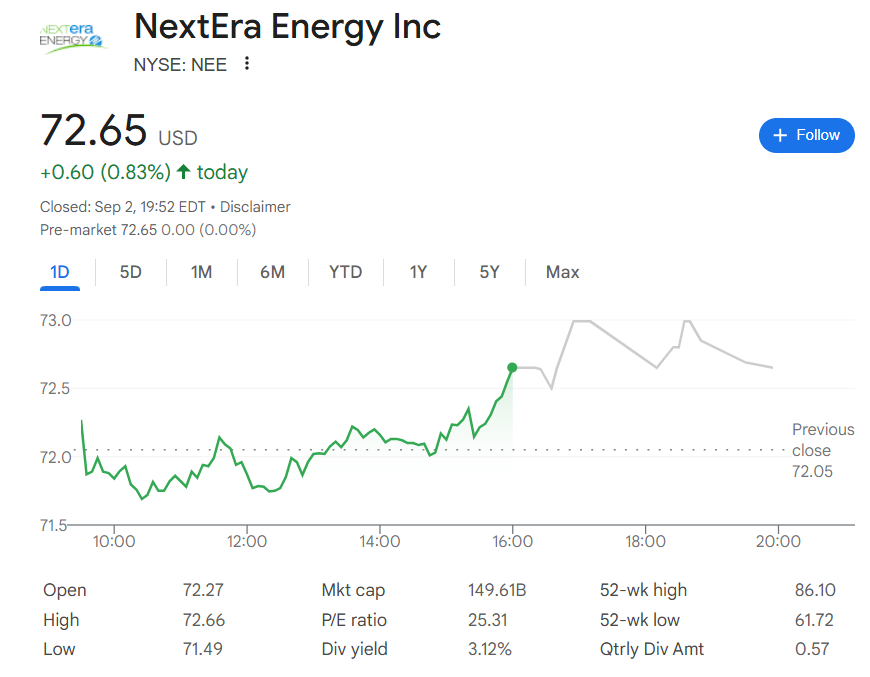This screenshot has height=677, width=870.
Task: Click the green up arrow icon
Action: click(183, 172)
